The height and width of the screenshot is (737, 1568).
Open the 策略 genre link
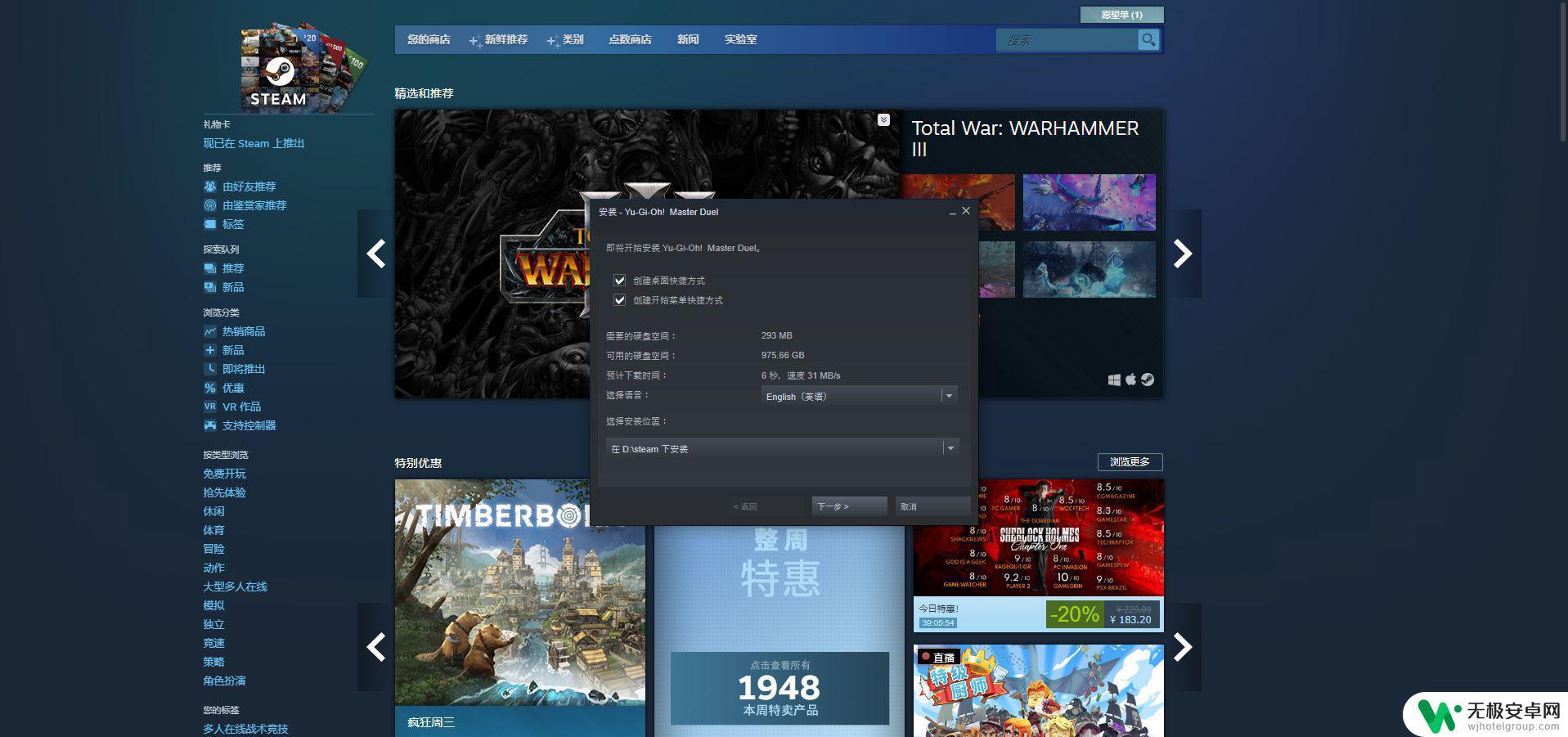tap(213, 662)
